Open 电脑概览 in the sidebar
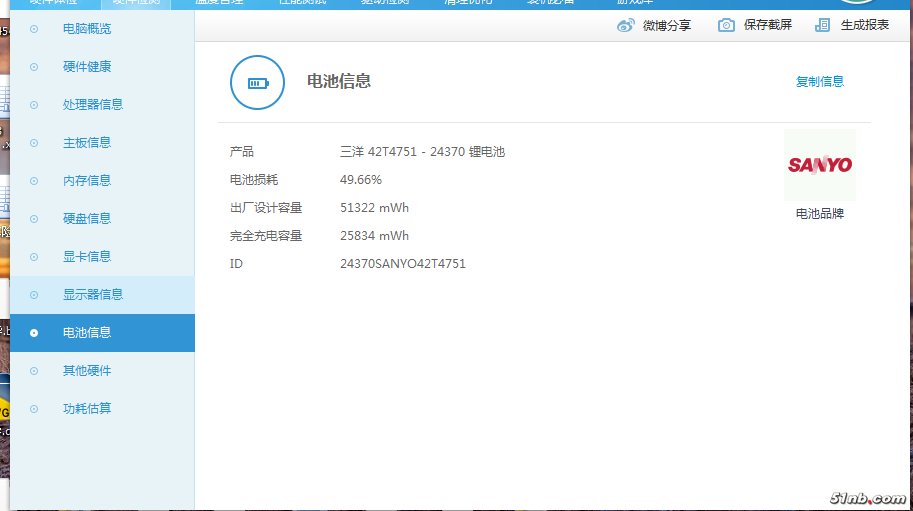913x511 pixels. (x=87, y=29)
